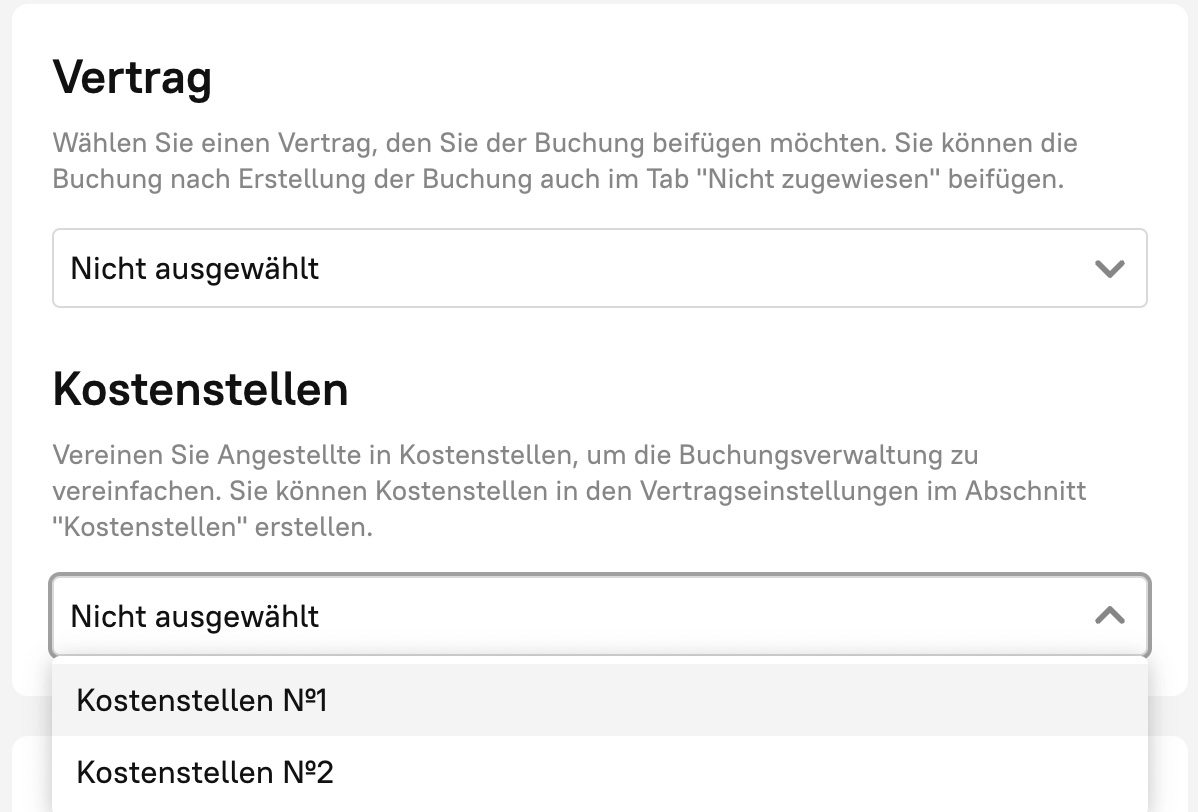Open the Vertrag selection dropdown

[x=599, y=268]
